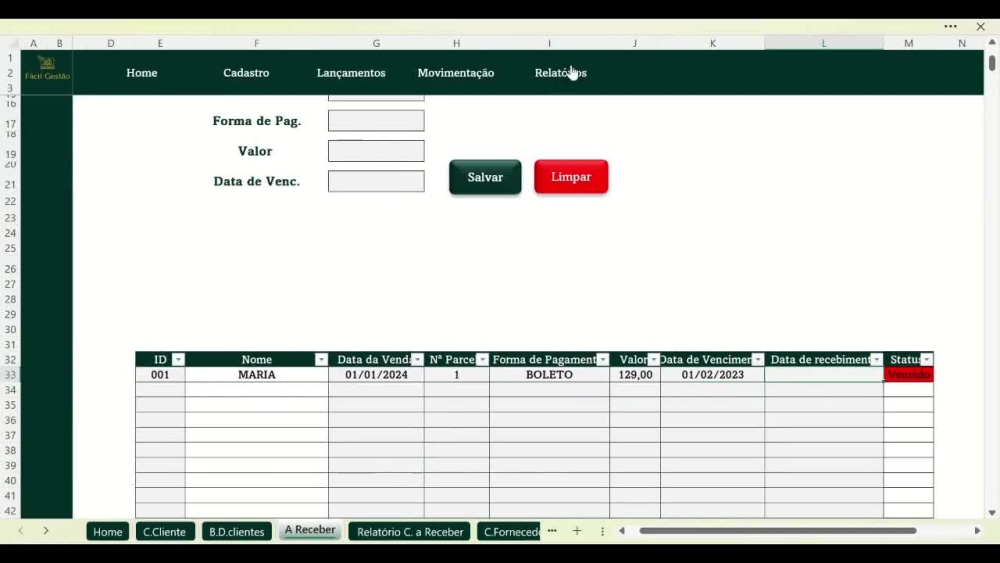Select the cell with value 129,00
The width and height of the screenshot is (1000, 563).
point(635,375)
